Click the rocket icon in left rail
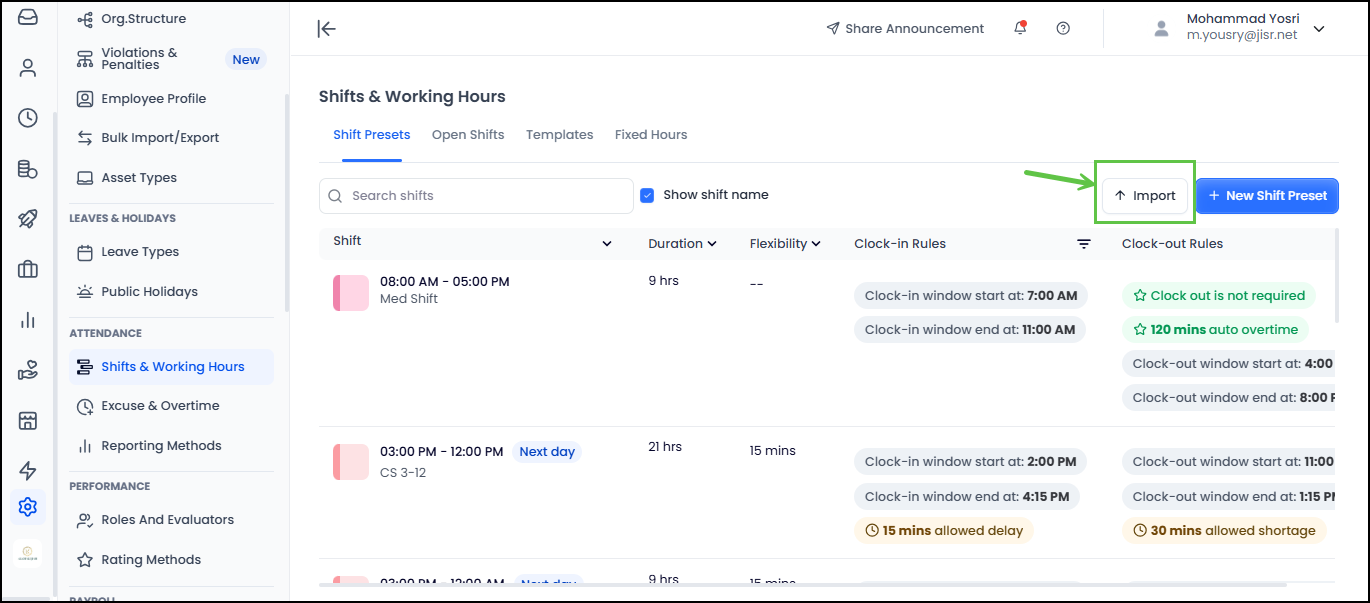Image resolution: width=1370 pixels, height=603 pixels. 28,219
